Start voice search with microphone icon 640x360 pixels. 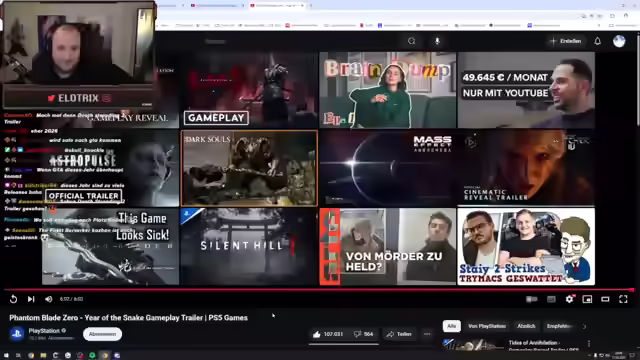[x=437, y=41]
